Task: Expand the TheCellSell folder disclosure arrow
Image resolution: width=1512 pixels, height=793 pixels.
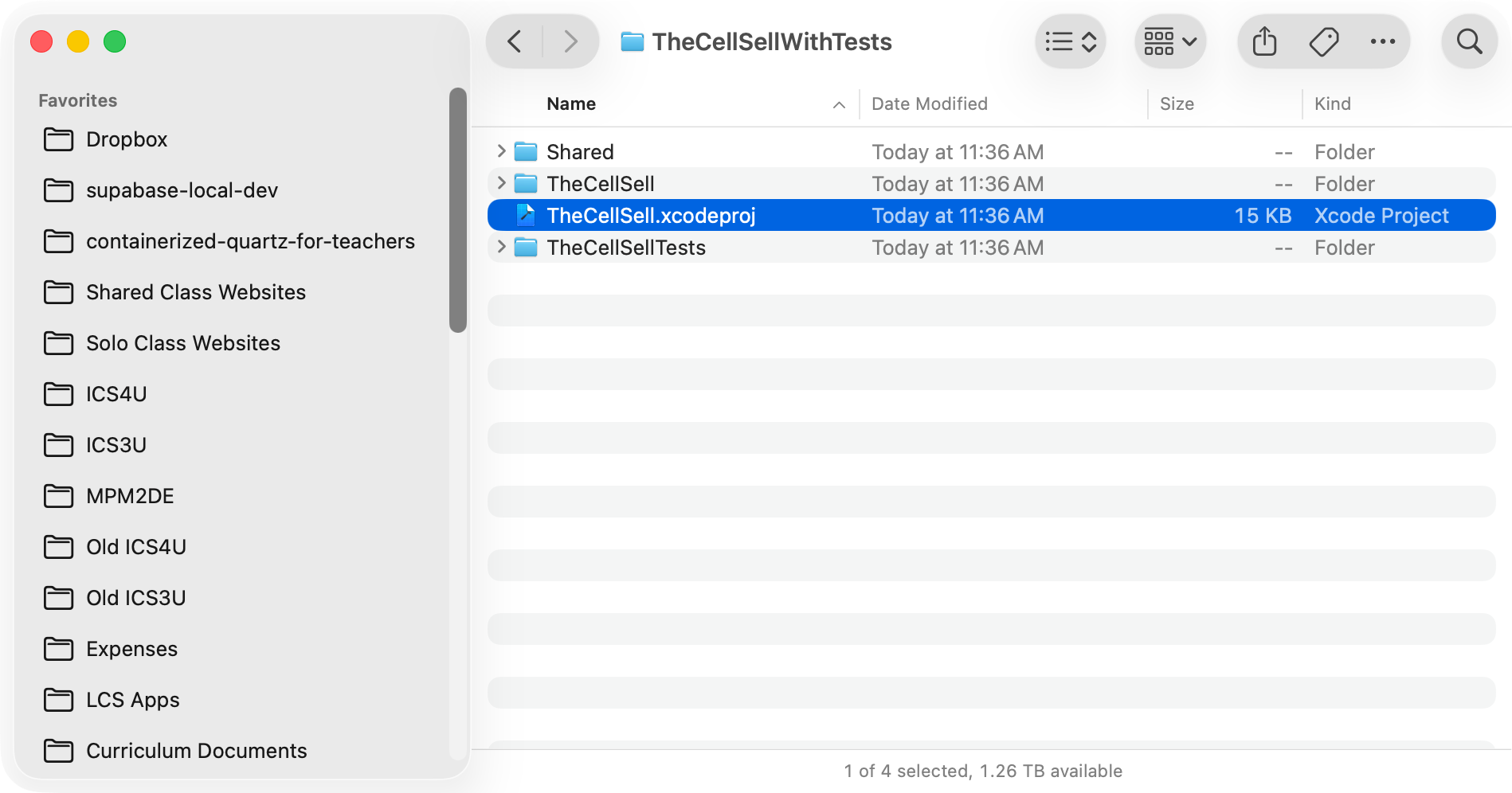Action: (501, 183)
